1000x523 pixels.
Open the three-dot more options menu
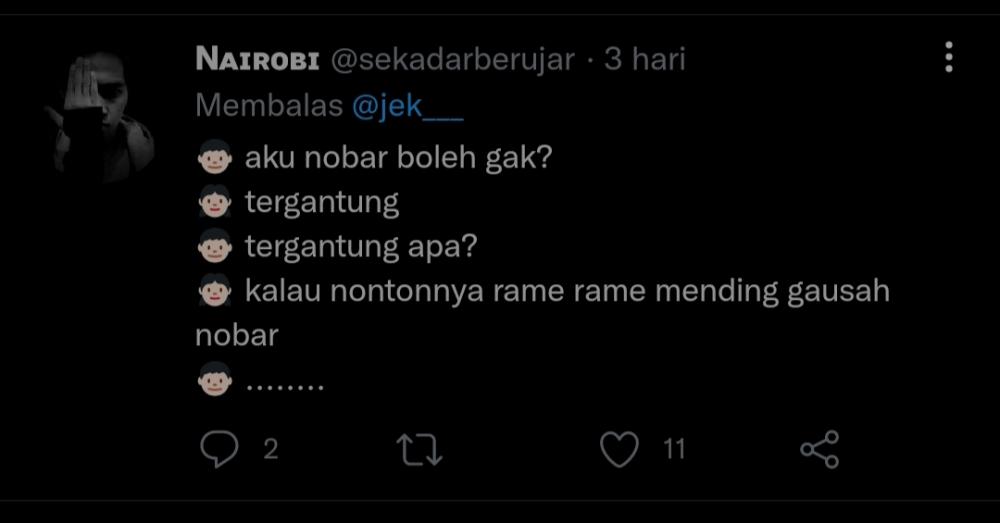tap(949, 57)
